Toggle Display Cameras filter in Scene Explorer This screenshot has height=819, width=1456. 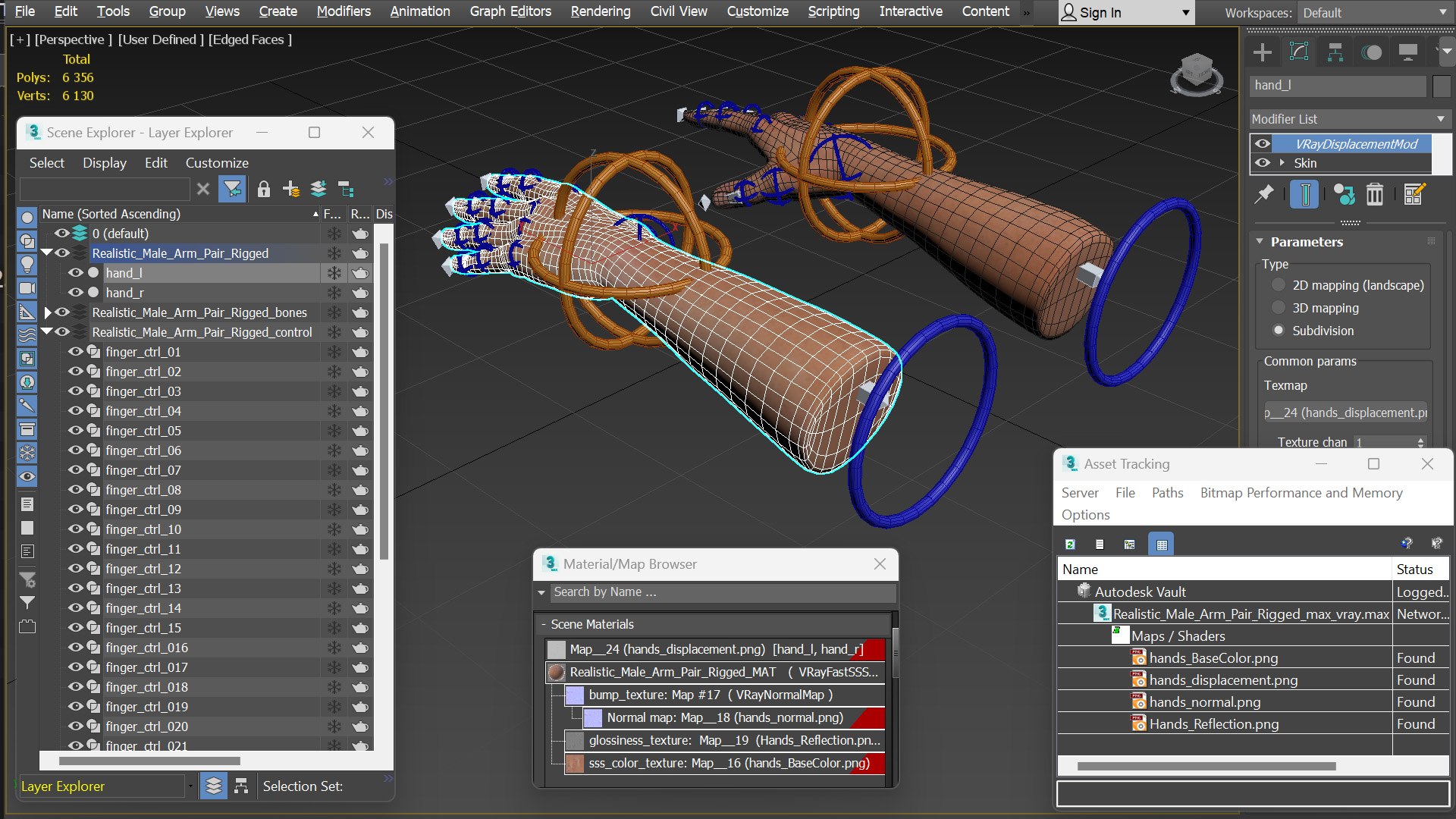click(x=27, y=288)
